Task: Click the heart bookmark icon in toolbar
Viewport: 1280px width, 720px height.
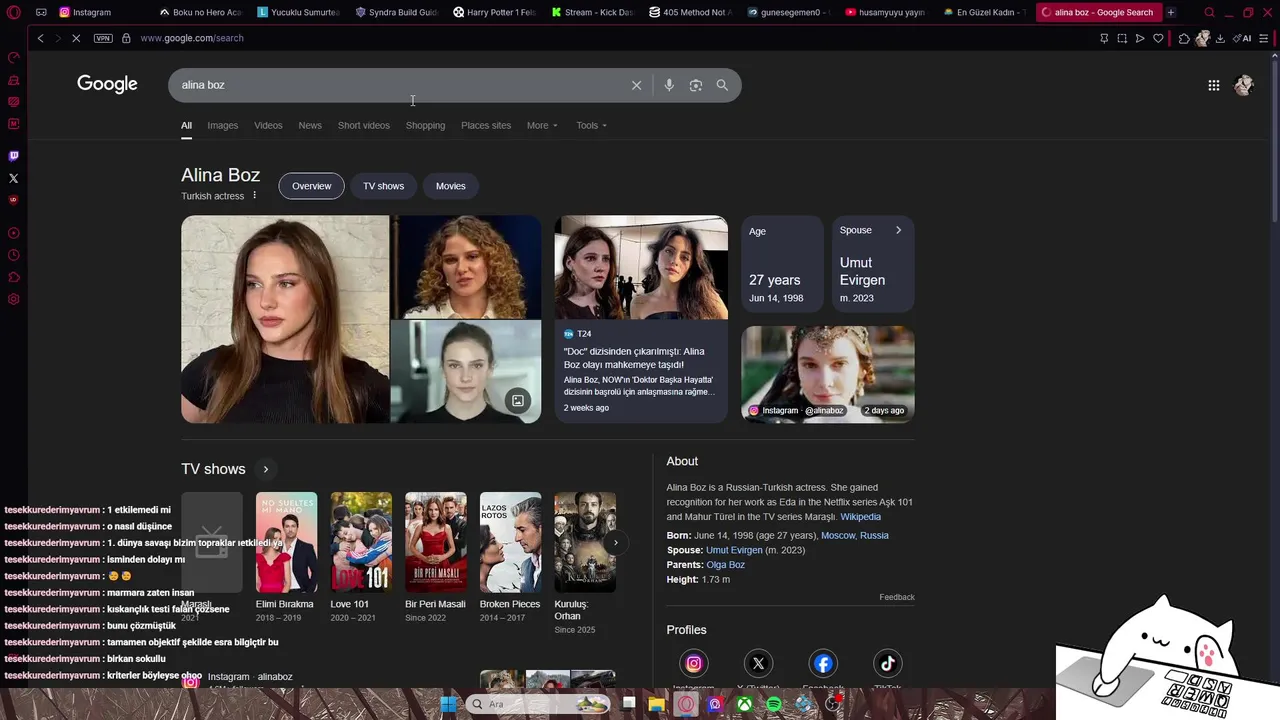Action: (x=1158, y=38)
